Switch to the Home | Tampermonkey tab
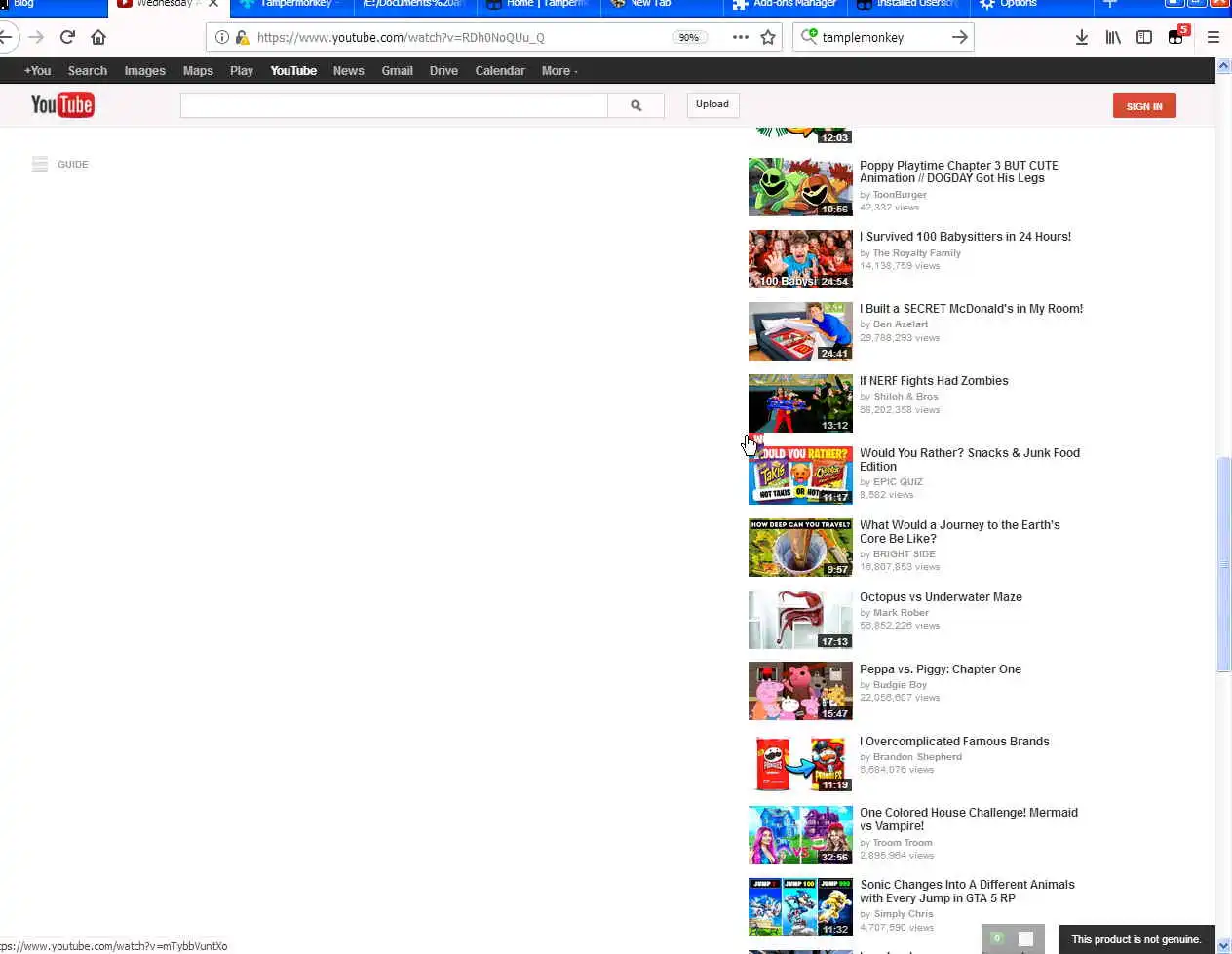Screen dimensions: 1232x954 539,5
